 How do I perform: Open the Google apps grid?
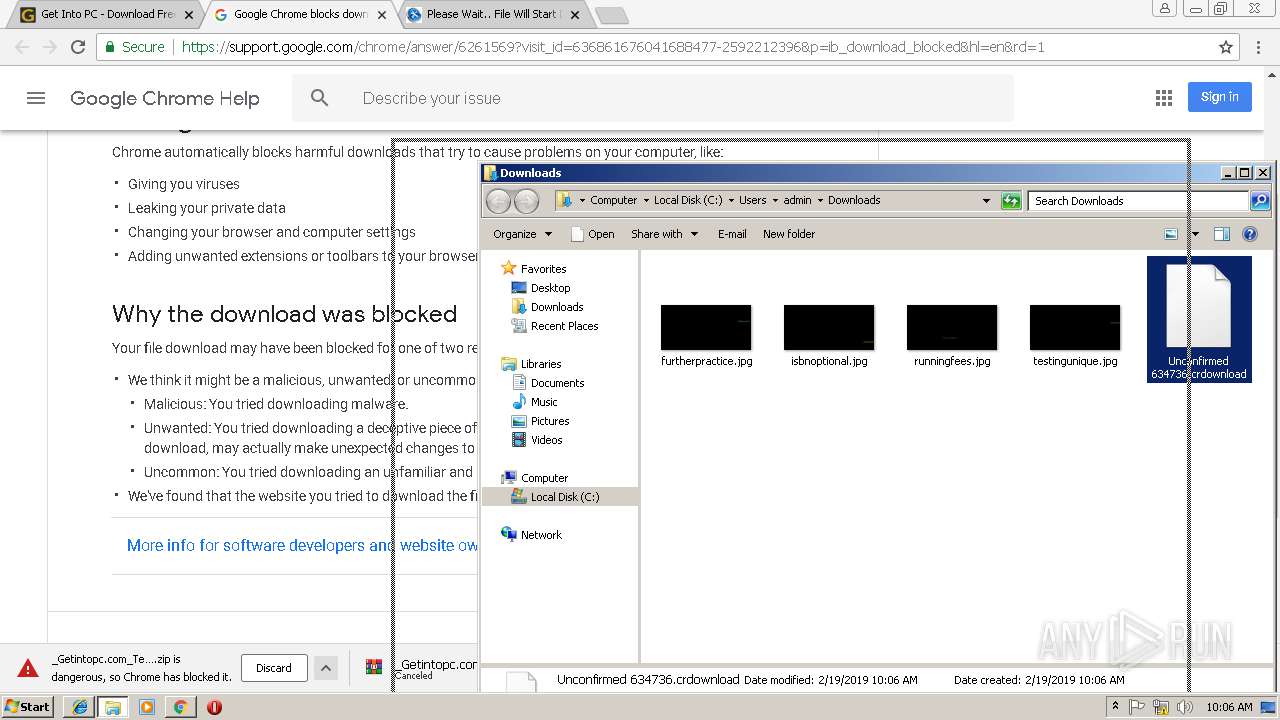point(1164,98)
